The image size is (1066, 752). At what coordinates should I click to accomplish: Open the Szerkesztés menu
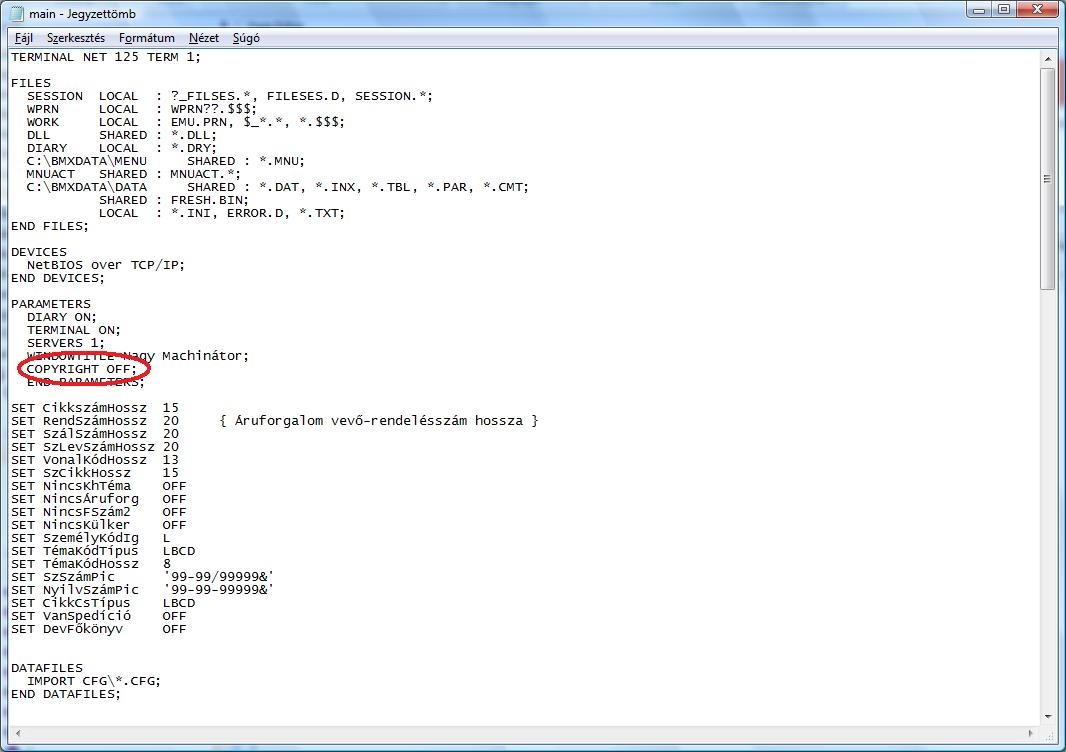tap(76, 38)
